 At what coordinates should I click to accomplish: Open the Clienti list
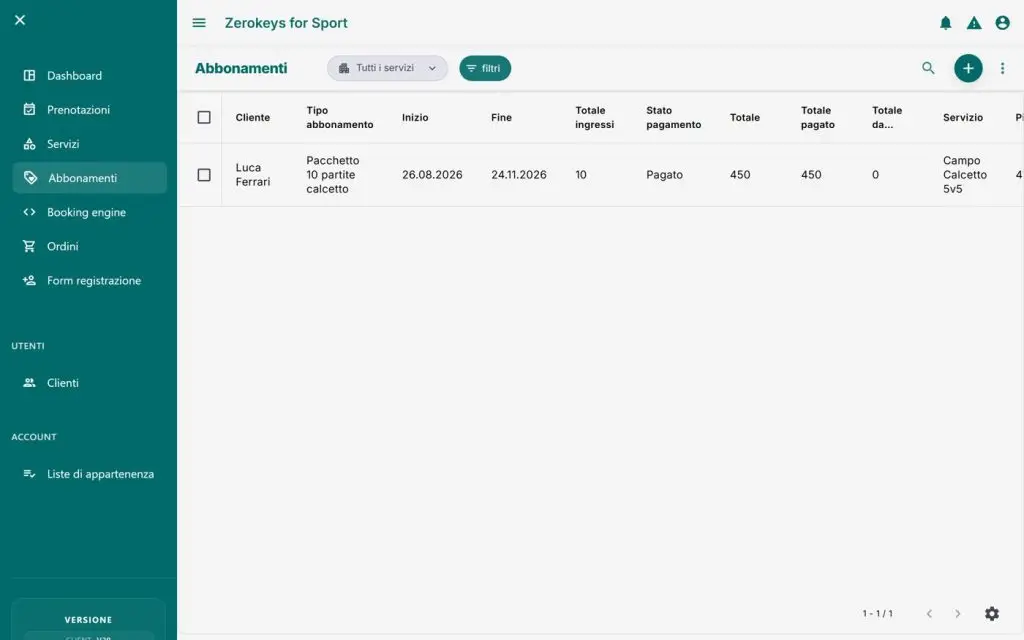(x=89, y=383)
